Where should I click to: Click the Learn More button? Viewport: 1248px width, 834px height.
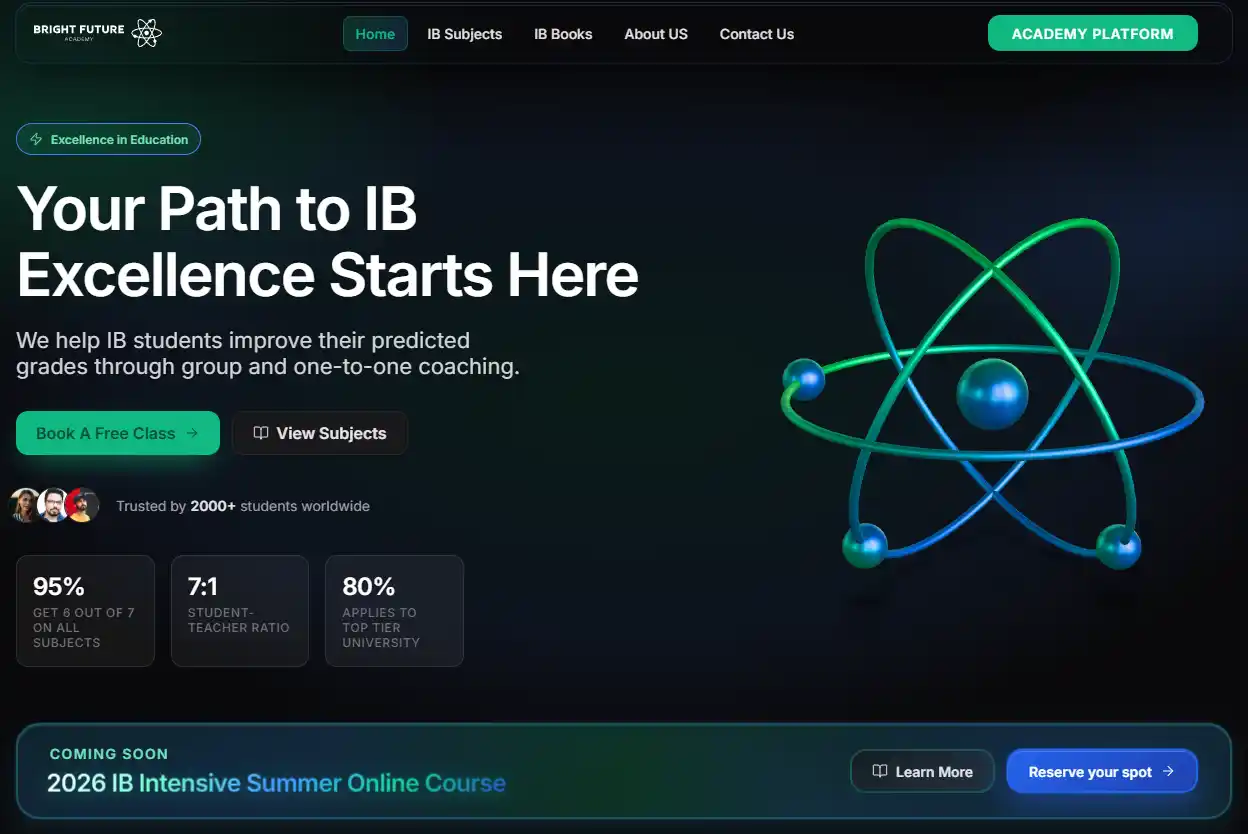click(922, 771)
